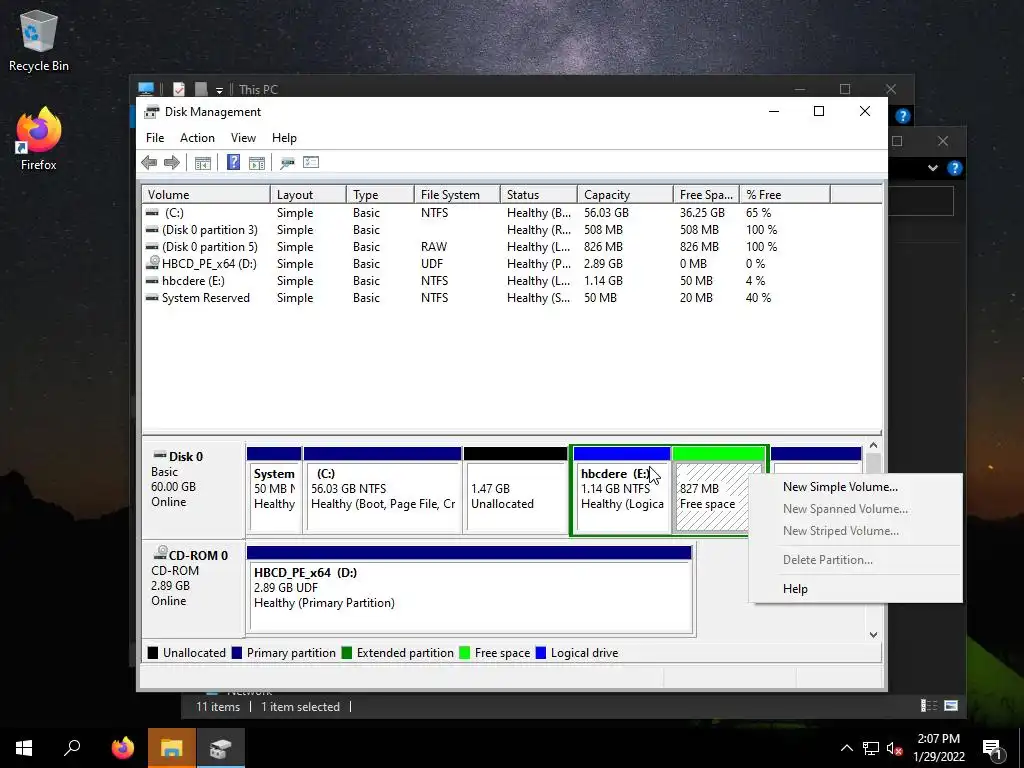Click the blue Logical drive legend swatch
The height and width of the screenshot is (768, 1024).
tap(541, 652)
